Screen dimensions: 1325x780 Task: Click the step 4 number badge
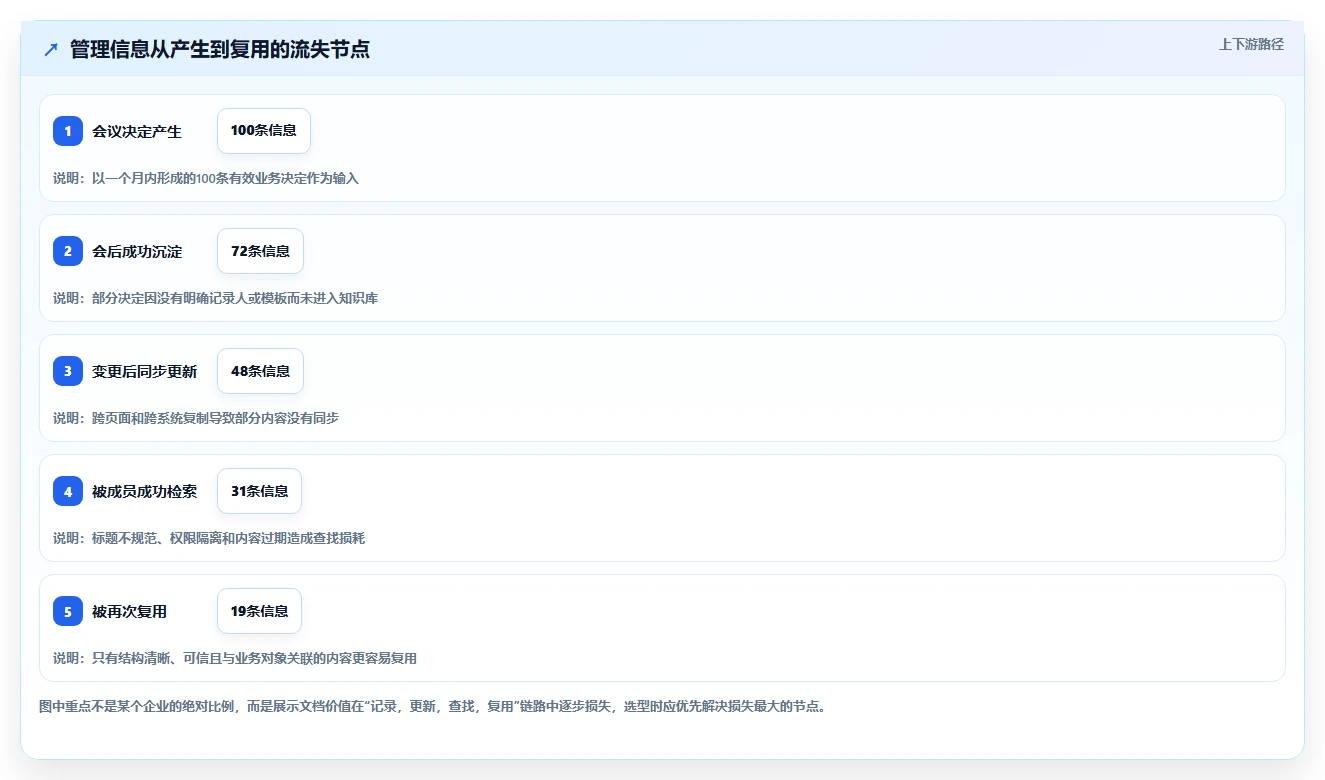point(68,491)
